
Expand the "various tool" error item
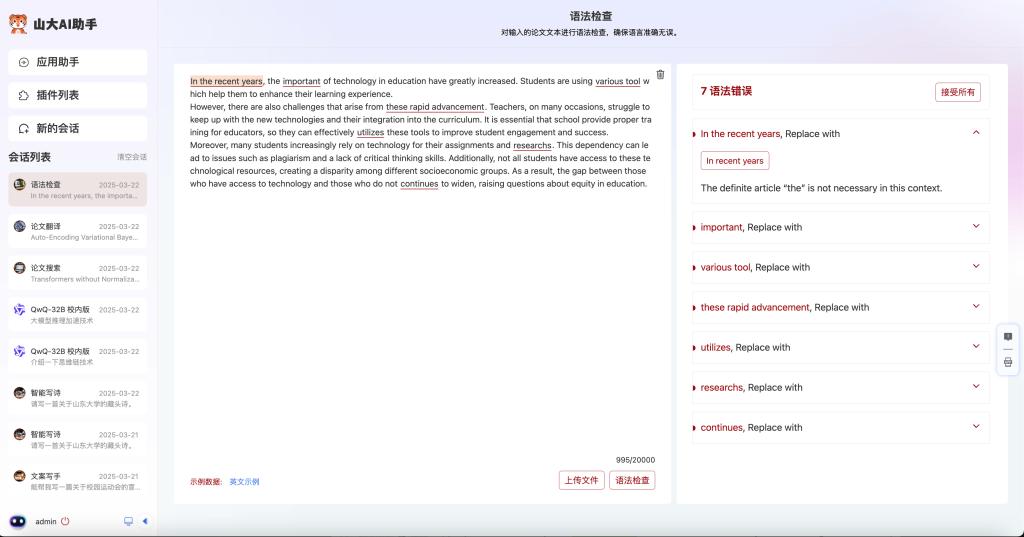pos(976,266)
